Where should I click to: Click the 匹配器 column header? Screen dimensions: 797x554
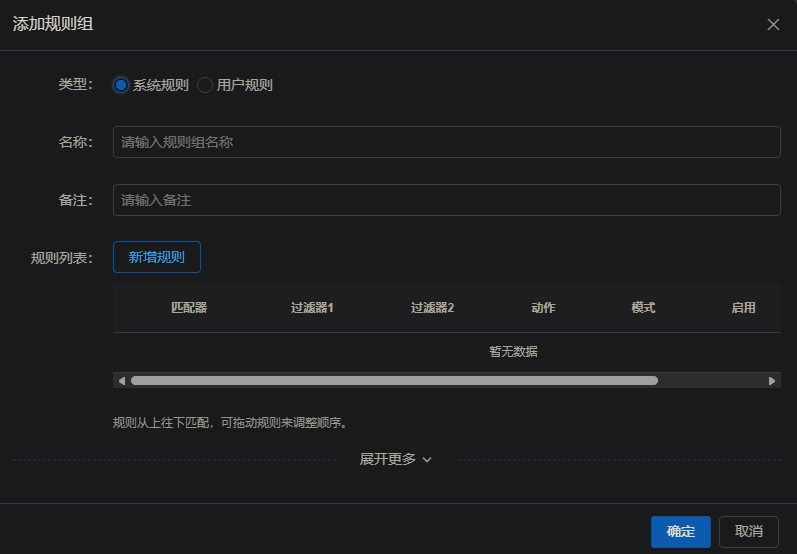coord(189,308)
